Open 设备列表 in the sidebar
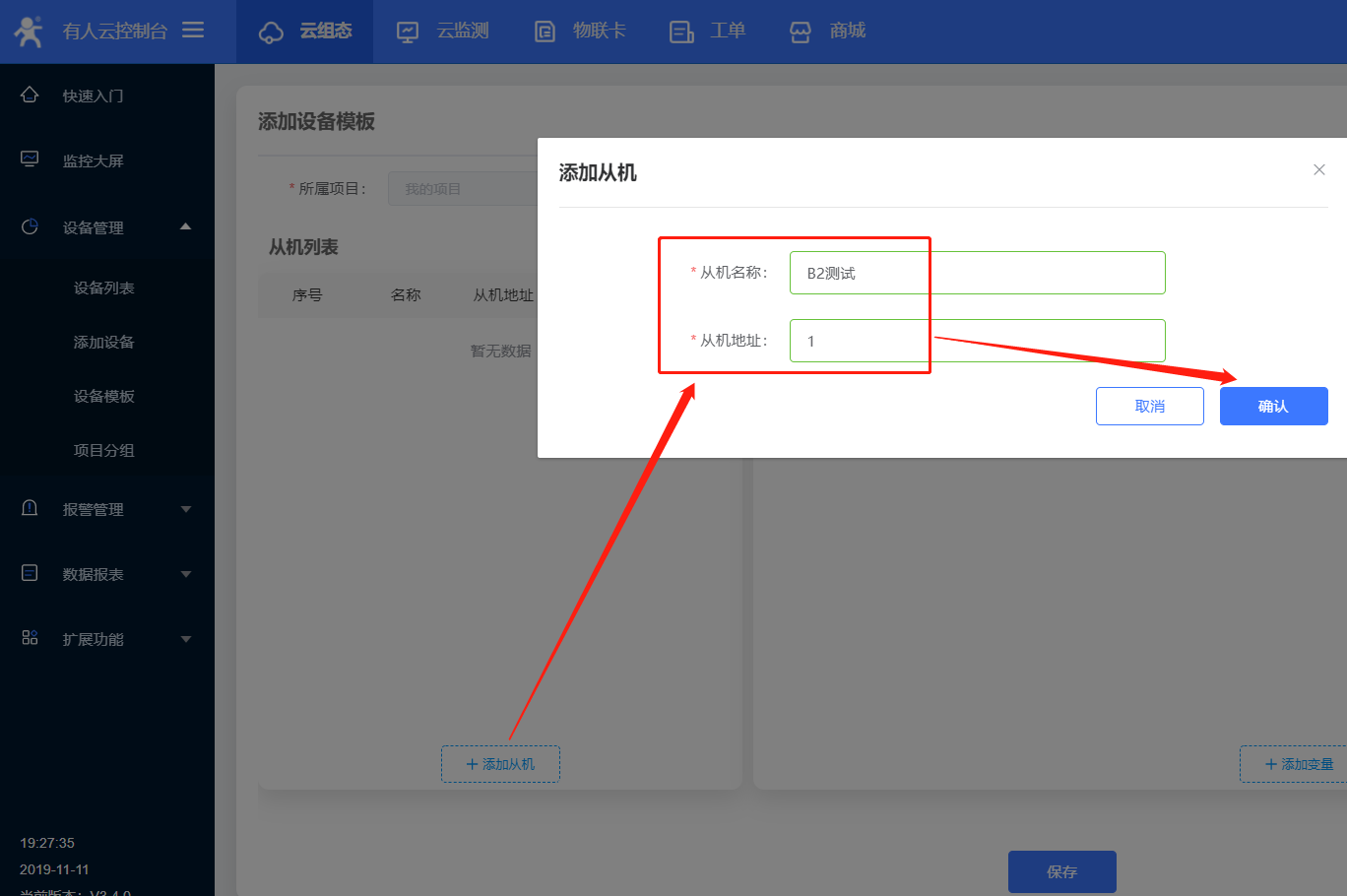 [x=104, y=288]
